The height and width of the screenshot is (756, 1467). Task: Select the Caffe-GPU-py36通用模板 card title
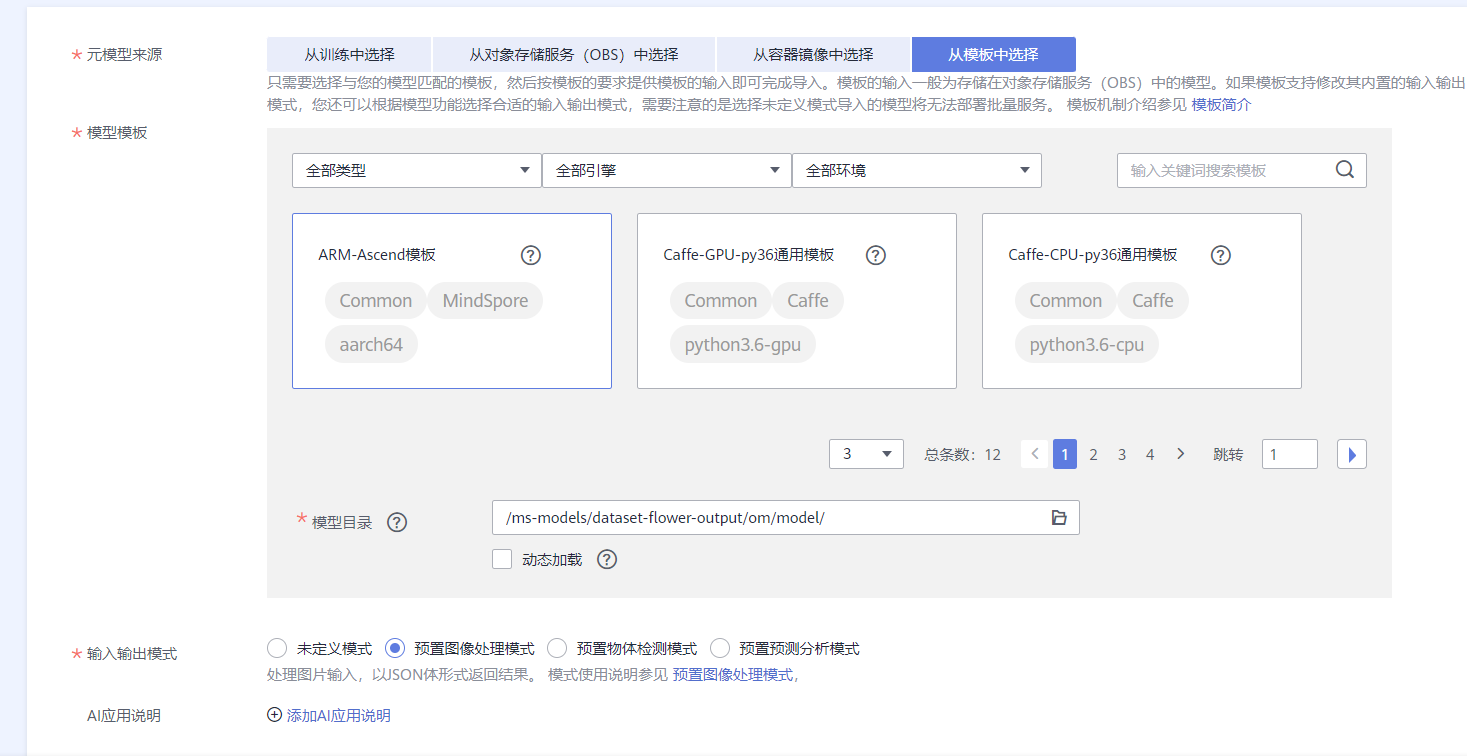click(749, 255)
